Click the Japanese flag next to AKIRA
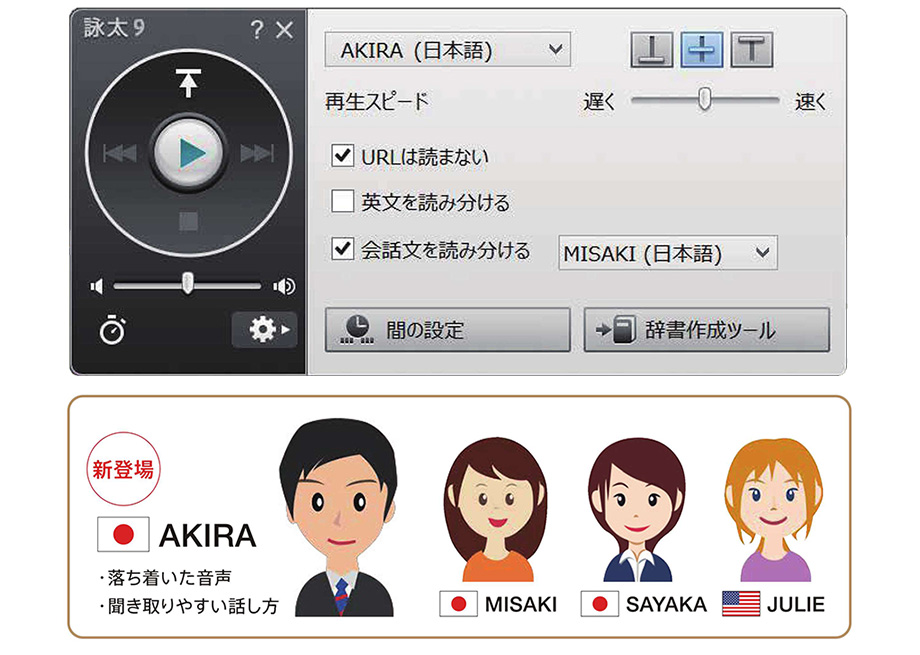Screen dimensions: 920x655 [123, 534]
